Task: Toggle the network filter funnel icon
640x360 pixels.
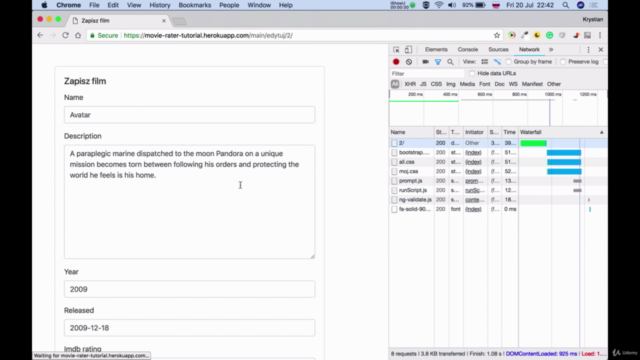Action: click(x=438, y=62)
